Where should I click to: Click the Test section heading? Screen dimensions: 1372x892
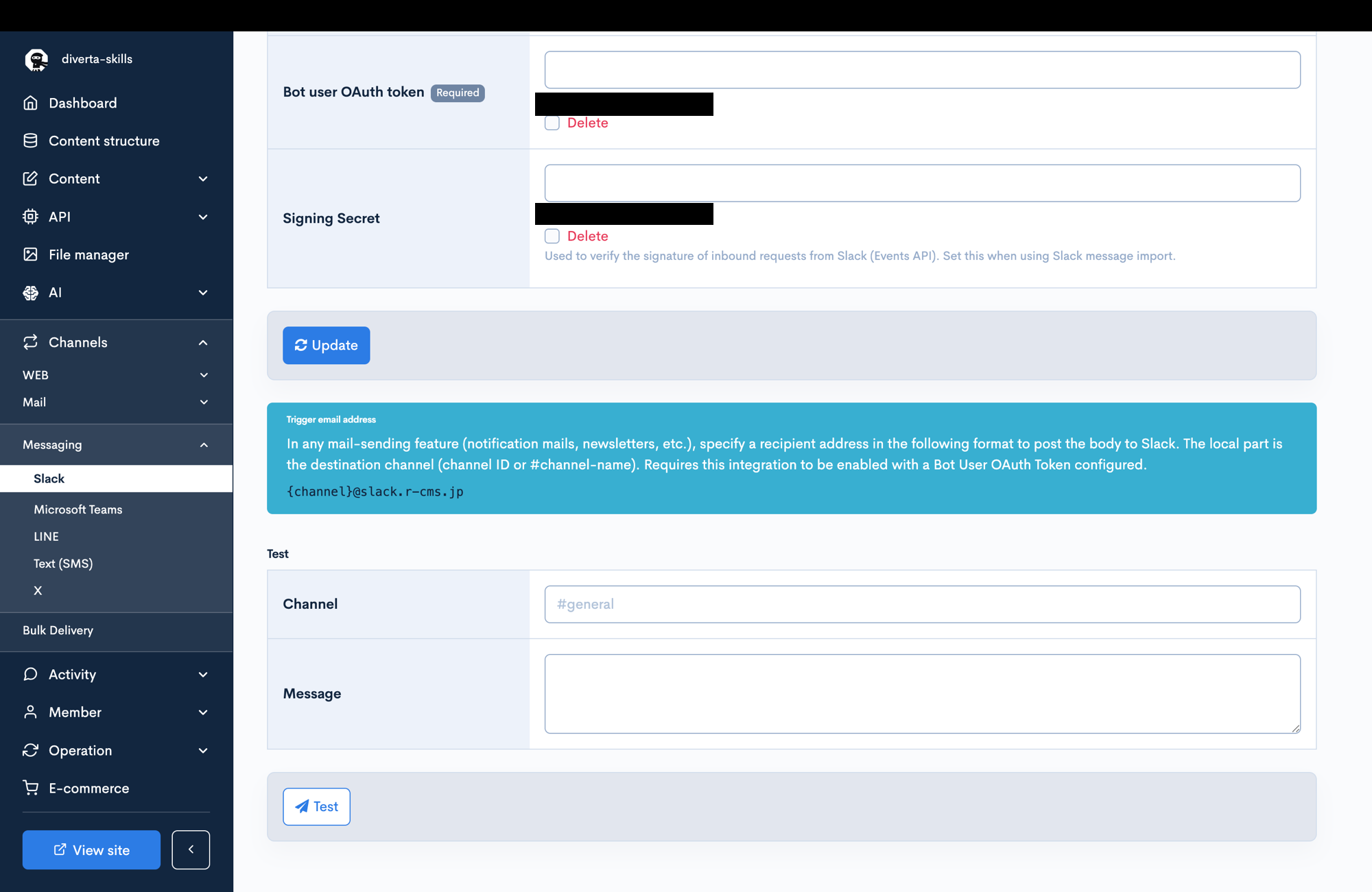pyautogui.click(x=277, y=554)
